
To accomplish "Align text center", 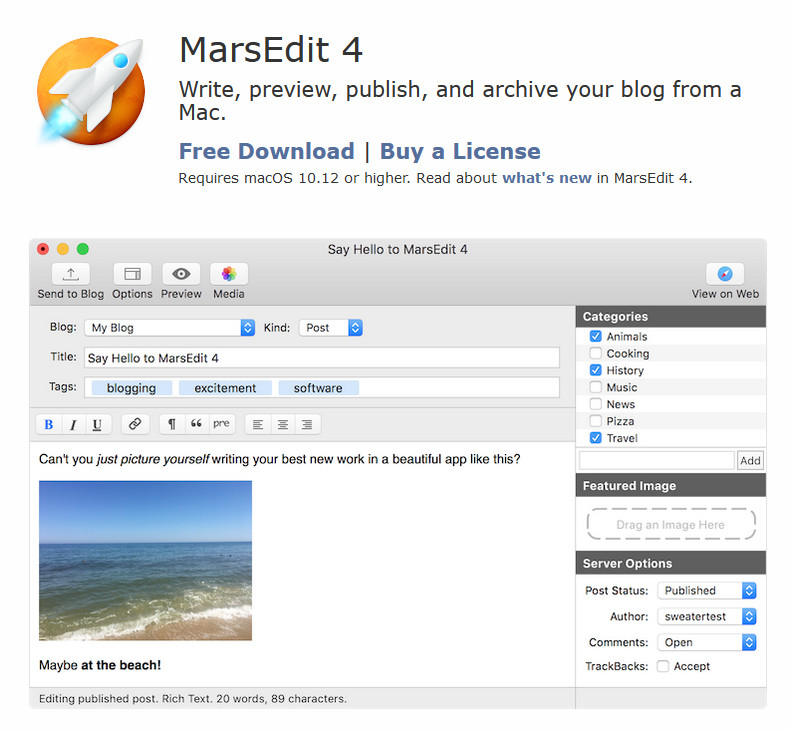I will pyautogui.click(x=282, y=424).
